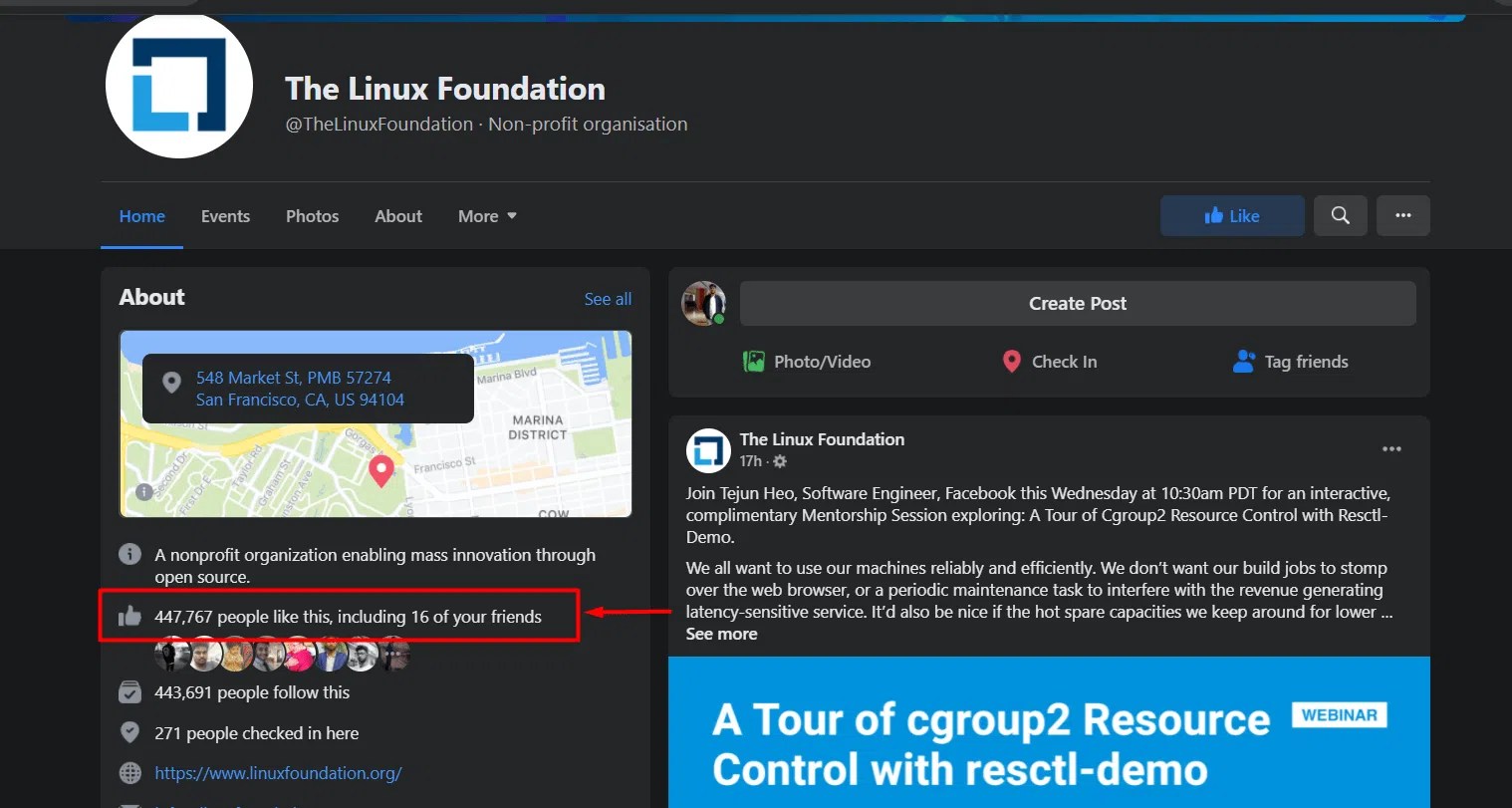The height and width of the screenshot is (808, 1512).
Task: Click the Tag friends icon
Action: point(1244,362)
